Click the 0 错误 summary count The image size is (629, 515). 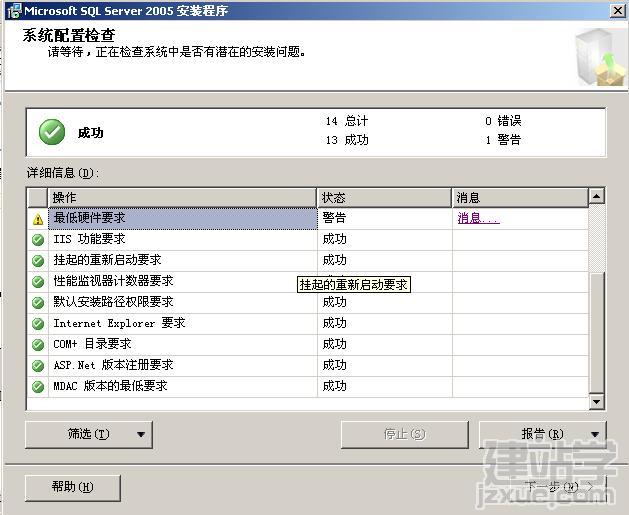coord(503,121)
